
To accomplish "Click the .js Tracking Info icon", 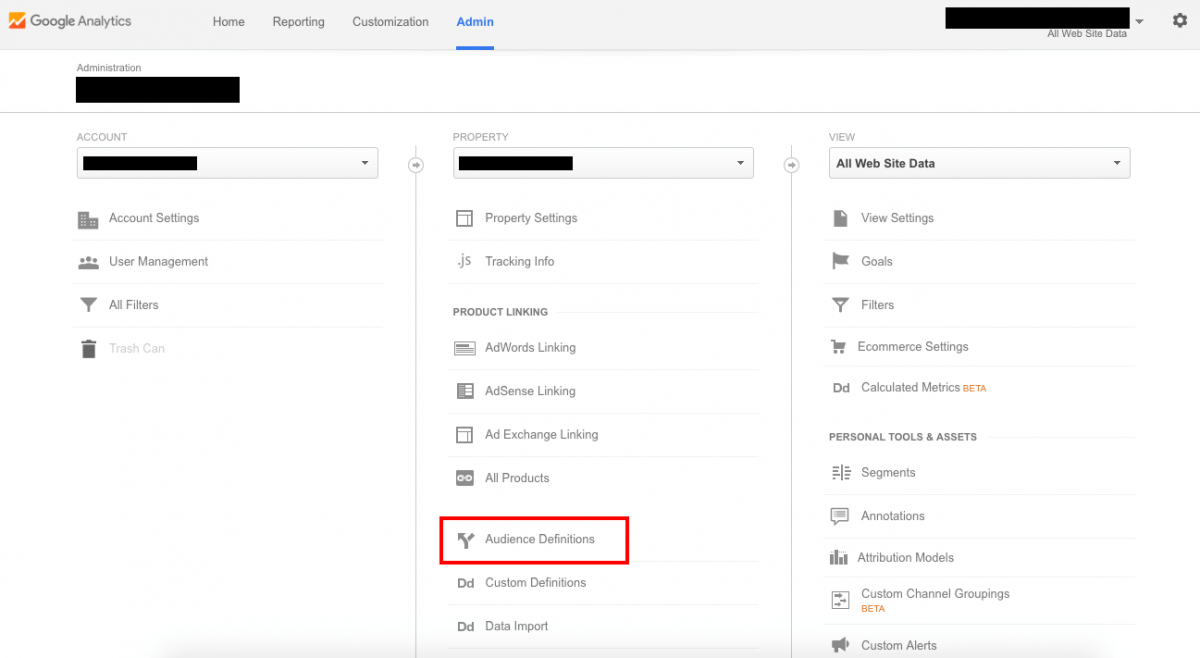I will point(464,261).
